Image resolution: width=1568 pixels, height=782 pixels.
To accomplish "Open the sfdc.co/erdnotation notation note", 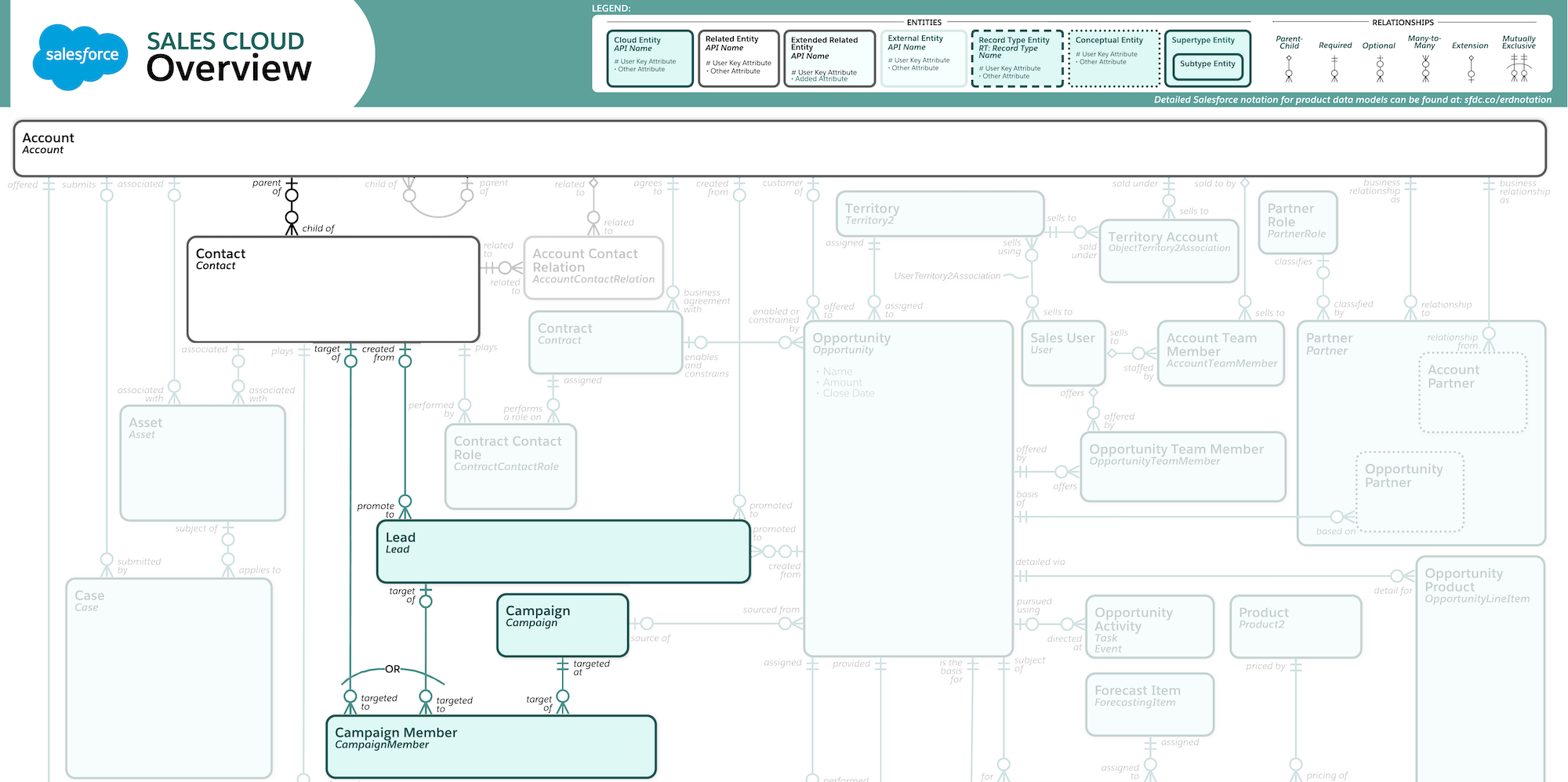I will point(1352,100).
